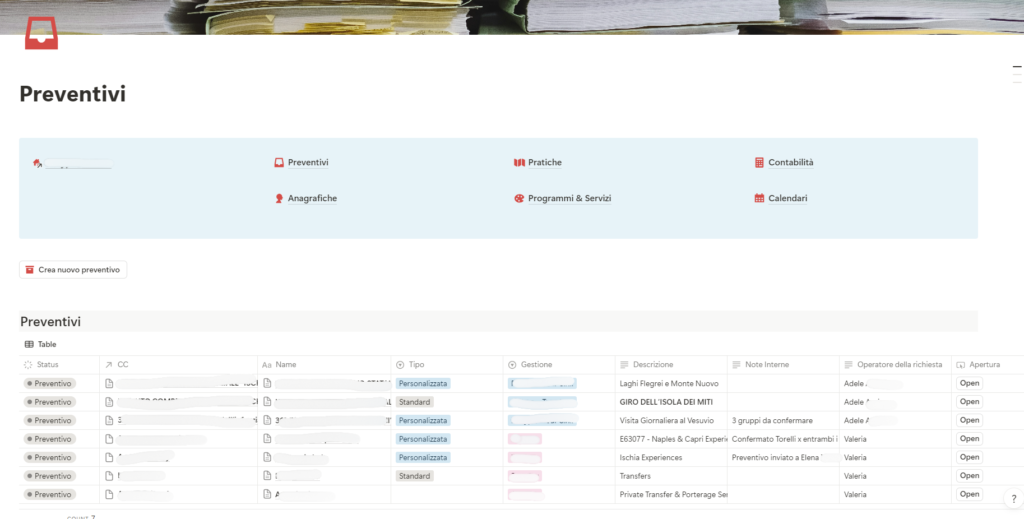1024x519 pixels.
Task: Click the redacted home link icon
Action: point(37,163)
